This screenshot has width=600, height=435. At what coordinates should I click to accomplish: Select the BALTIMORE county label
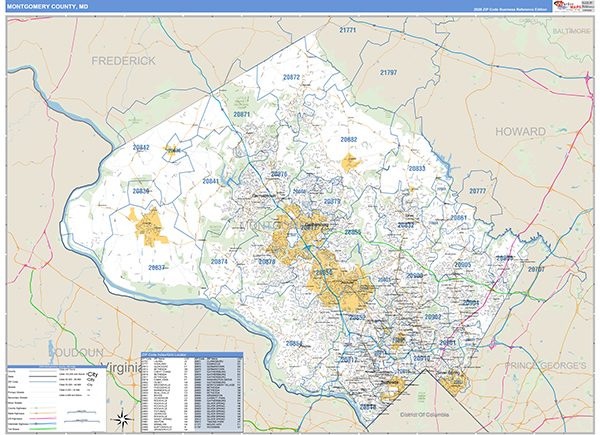pyautogui.click(x=571, y=31)
